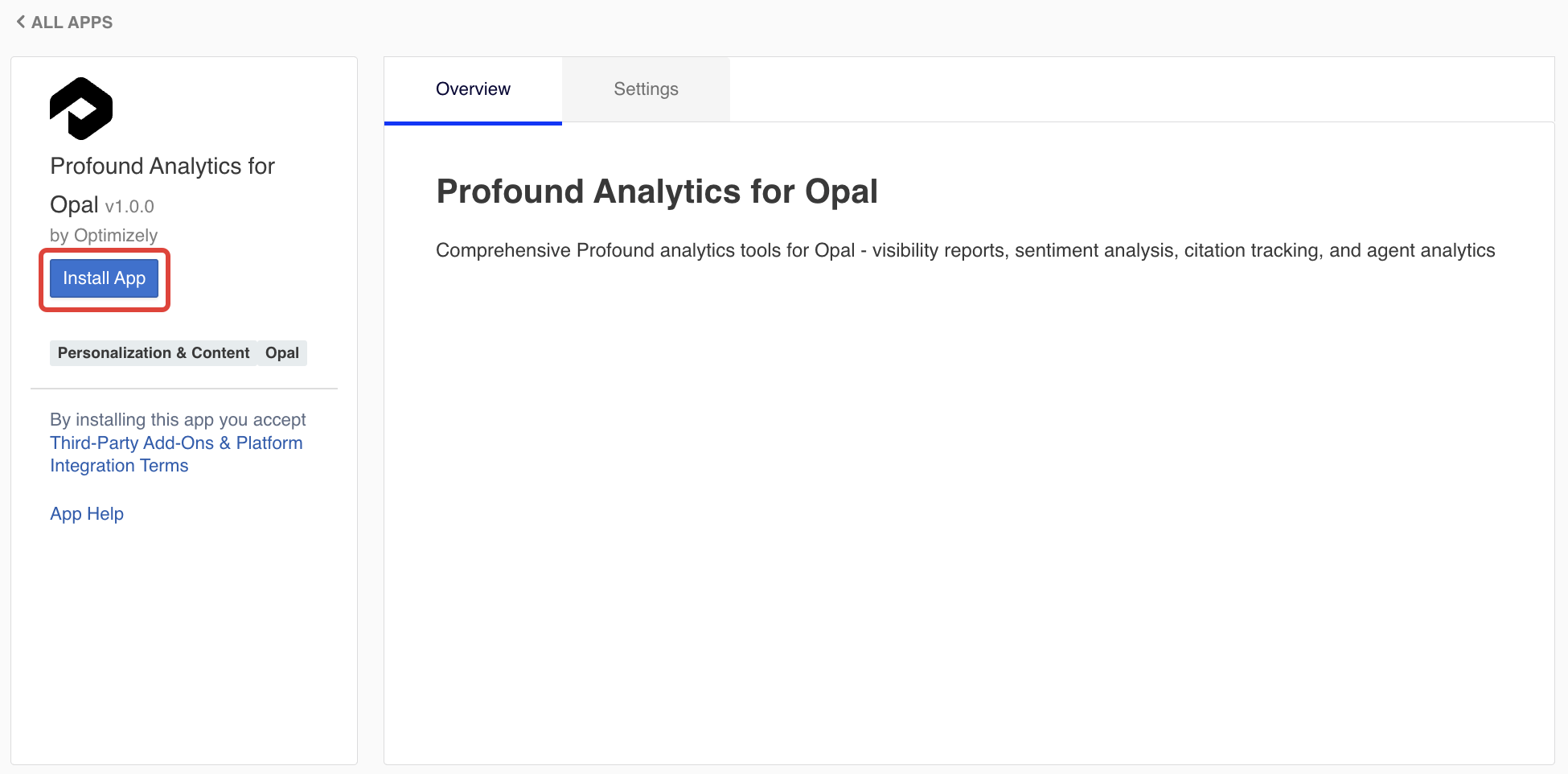This screenshot has height=774, width=1568.
Task: Click the v1.0.0 version label
Action: [129, 207]
